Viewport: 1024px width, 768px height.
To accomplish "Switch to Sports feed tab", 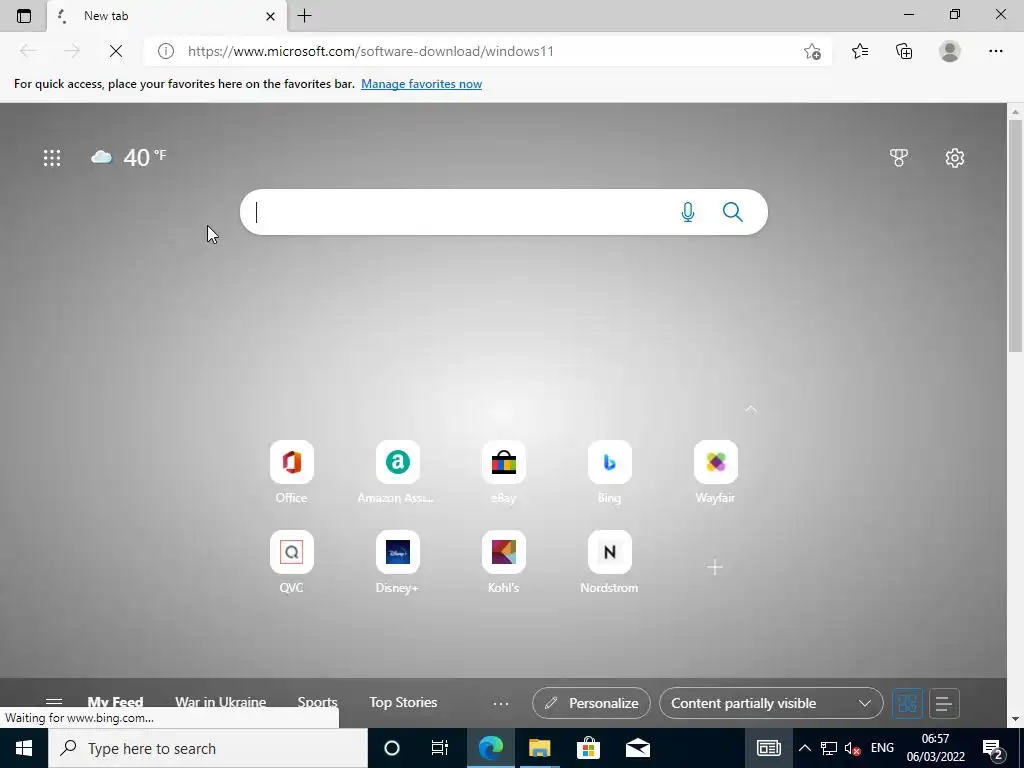I will click(x=317, y=702).
